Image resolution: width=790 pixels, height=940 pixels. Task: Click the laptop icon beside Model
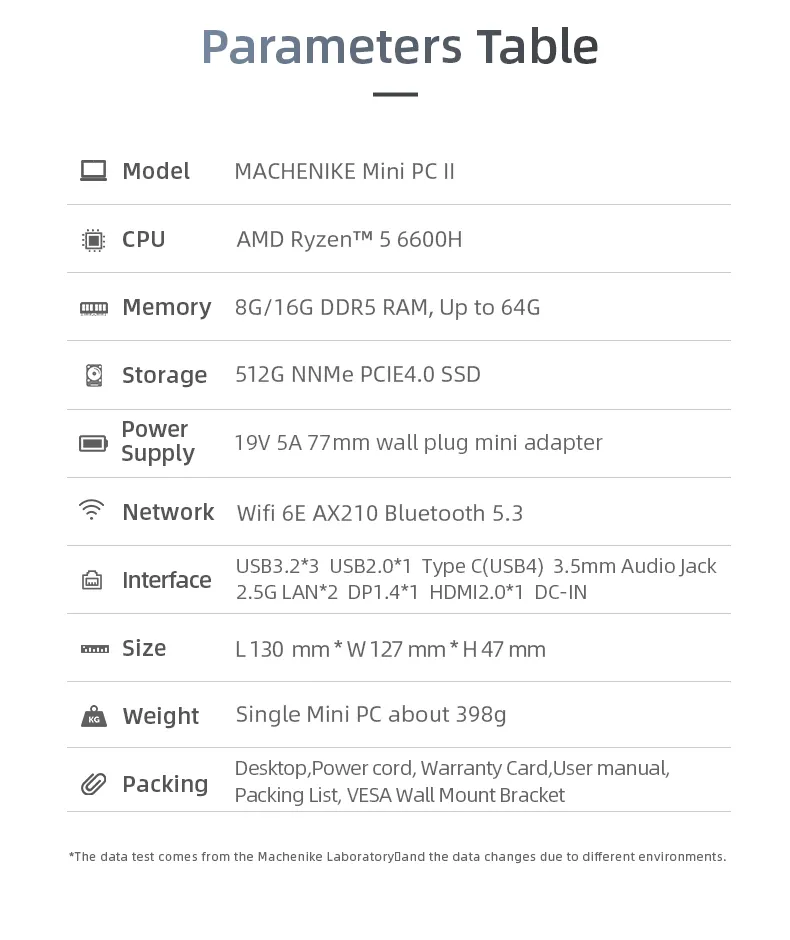point(94,171)
